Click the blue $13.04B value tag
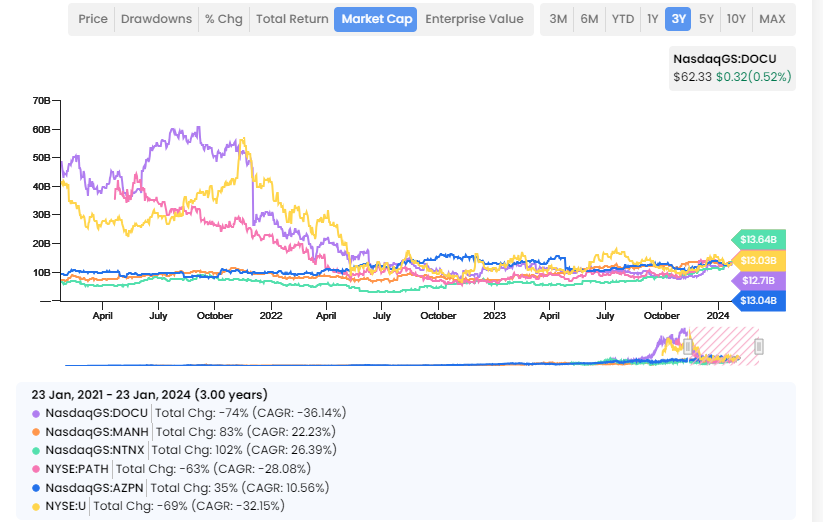The height and width of the screenshot is (522, 823). [x=758, y=301]
